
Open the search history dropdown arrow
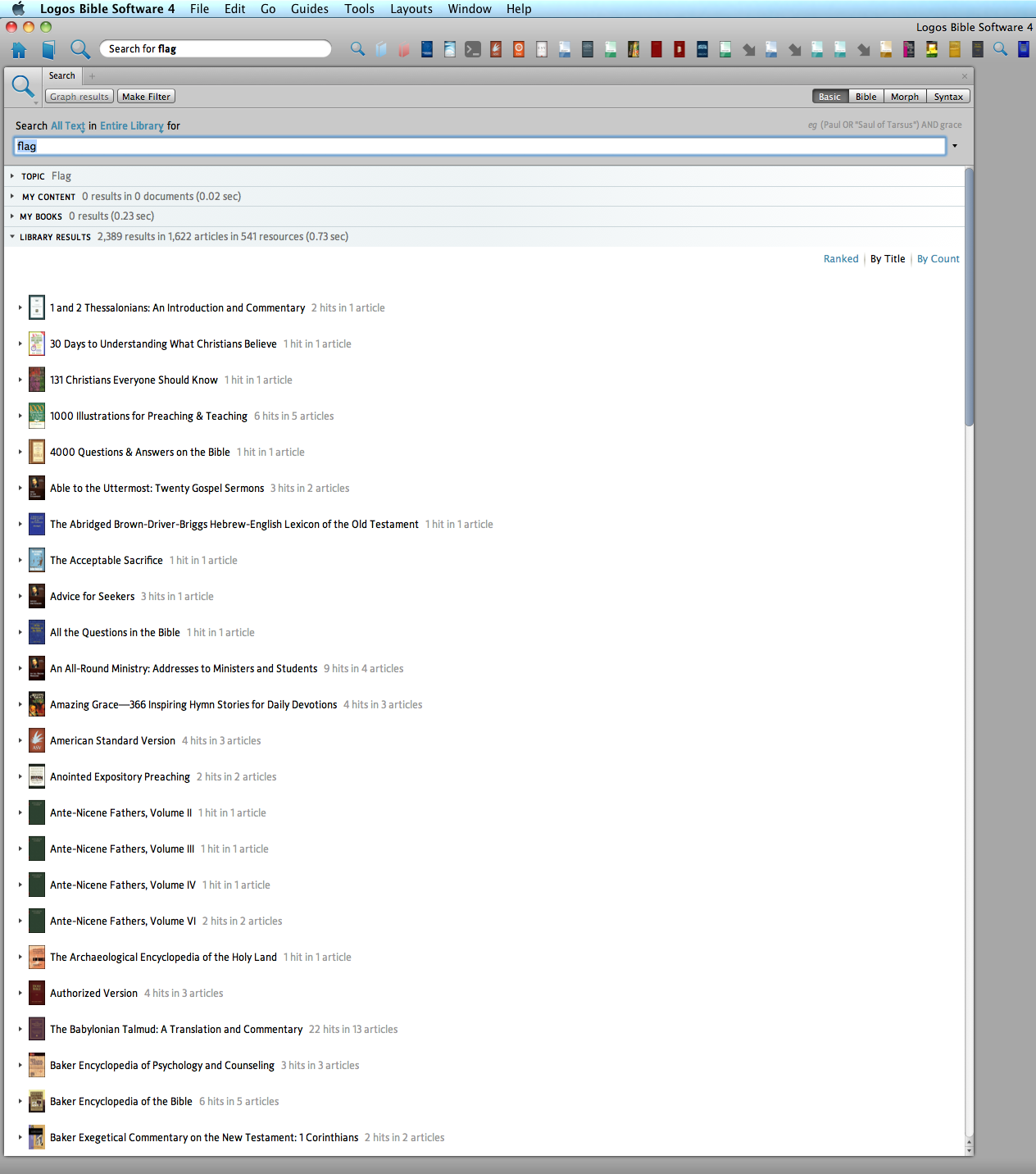pos(955,146)
